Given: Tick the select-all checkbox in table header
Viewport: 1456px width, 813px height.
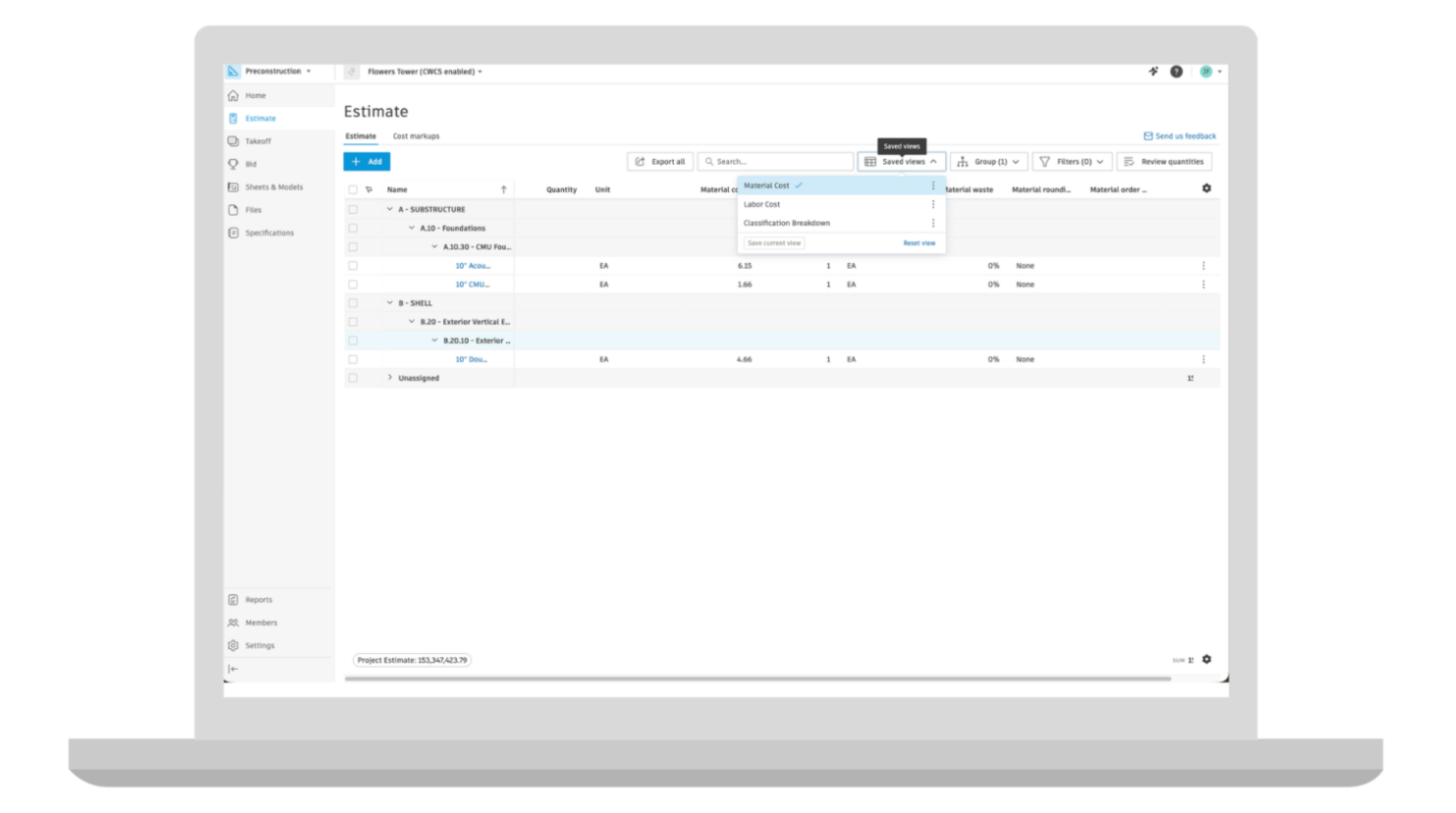Looking at the screenshot, I should click(x=353, y=190).
